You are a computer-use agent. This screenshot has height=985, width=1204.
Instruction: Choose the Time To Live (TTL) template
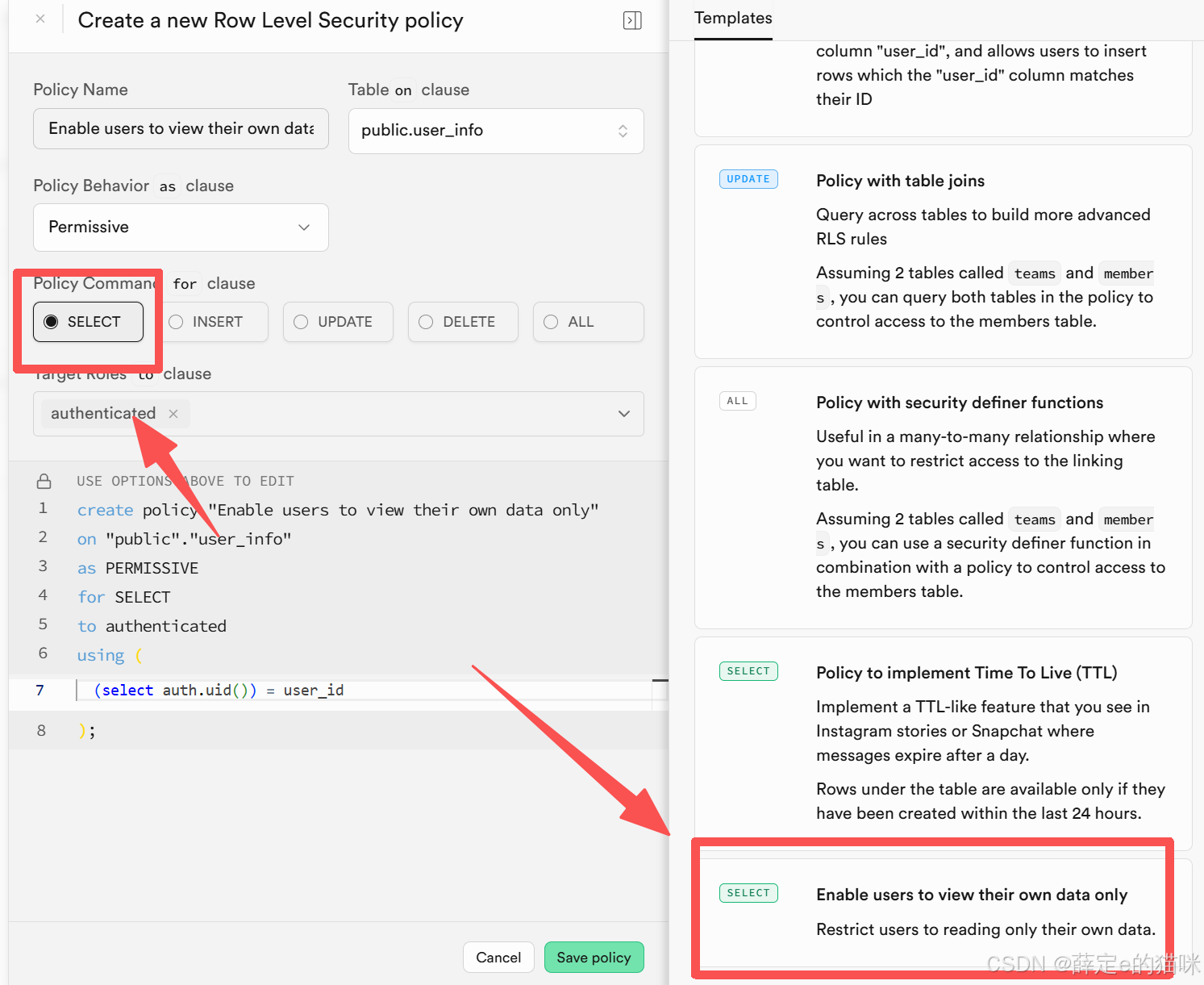pyautogui.click(x=943, y=742)
